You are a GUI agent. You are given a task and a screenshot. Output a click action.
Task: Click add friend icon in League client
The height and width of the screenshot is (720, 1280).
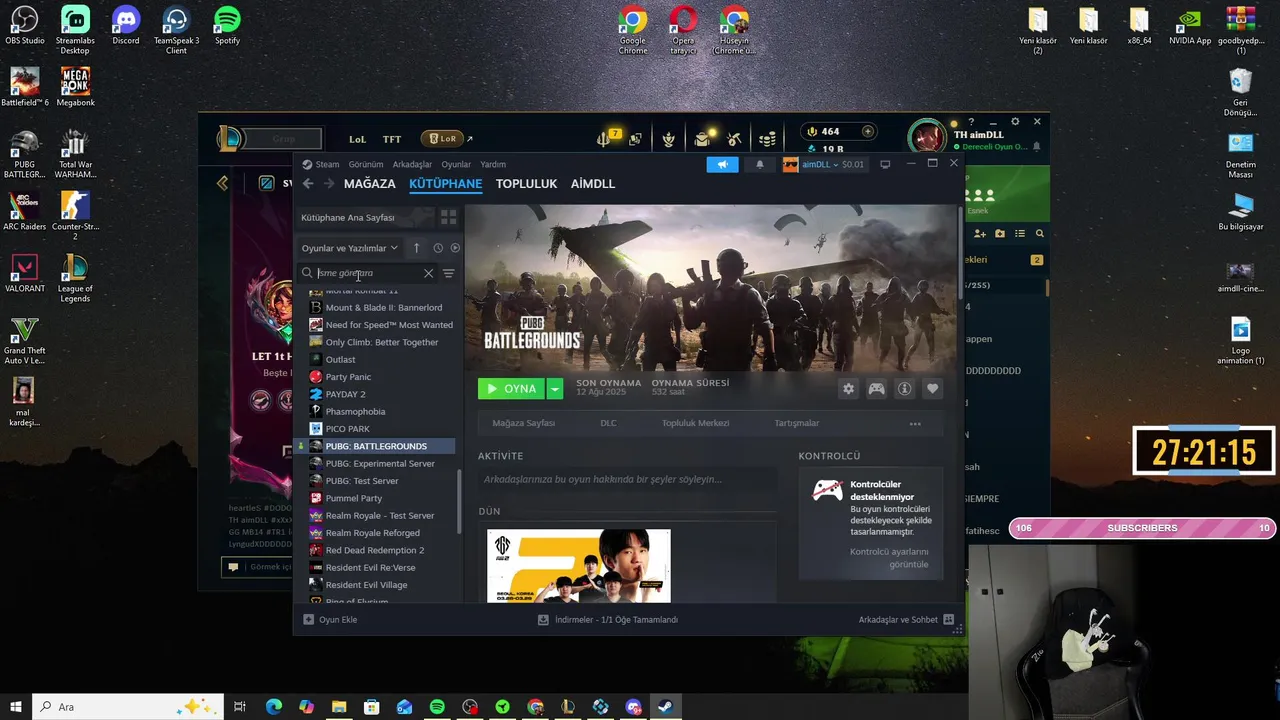click(x=980, y=233)
